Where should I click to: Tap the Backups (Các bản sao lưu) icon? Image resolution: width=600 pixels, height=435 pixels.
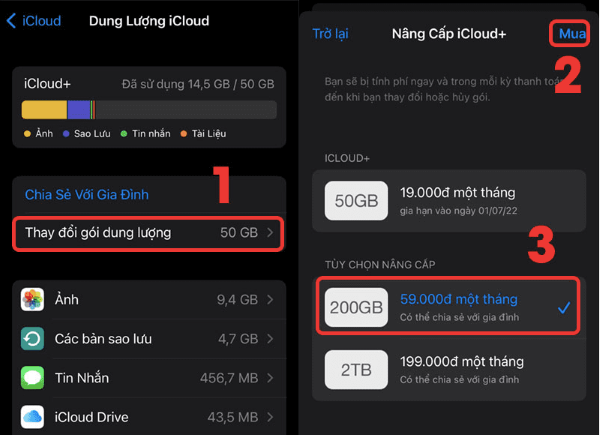pyautogui.click(x=33, y=339)
